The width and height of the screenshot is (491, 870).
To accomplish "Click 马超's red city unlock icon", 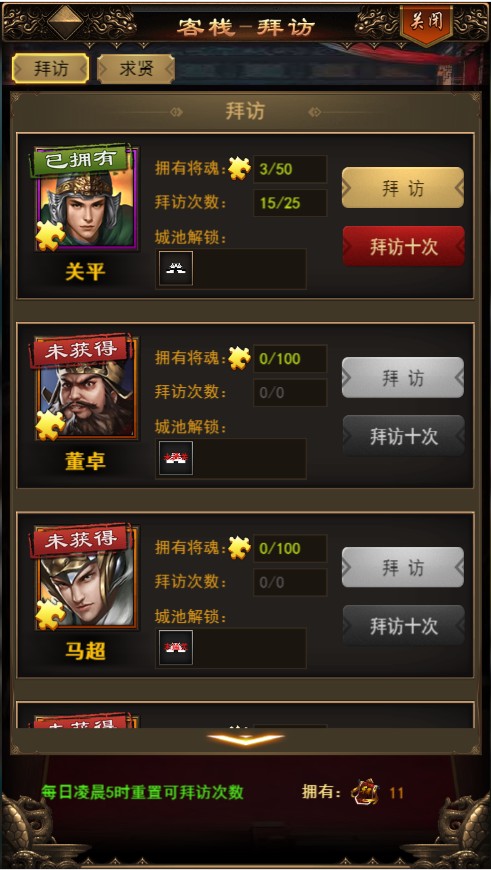I will pos(176,647).
